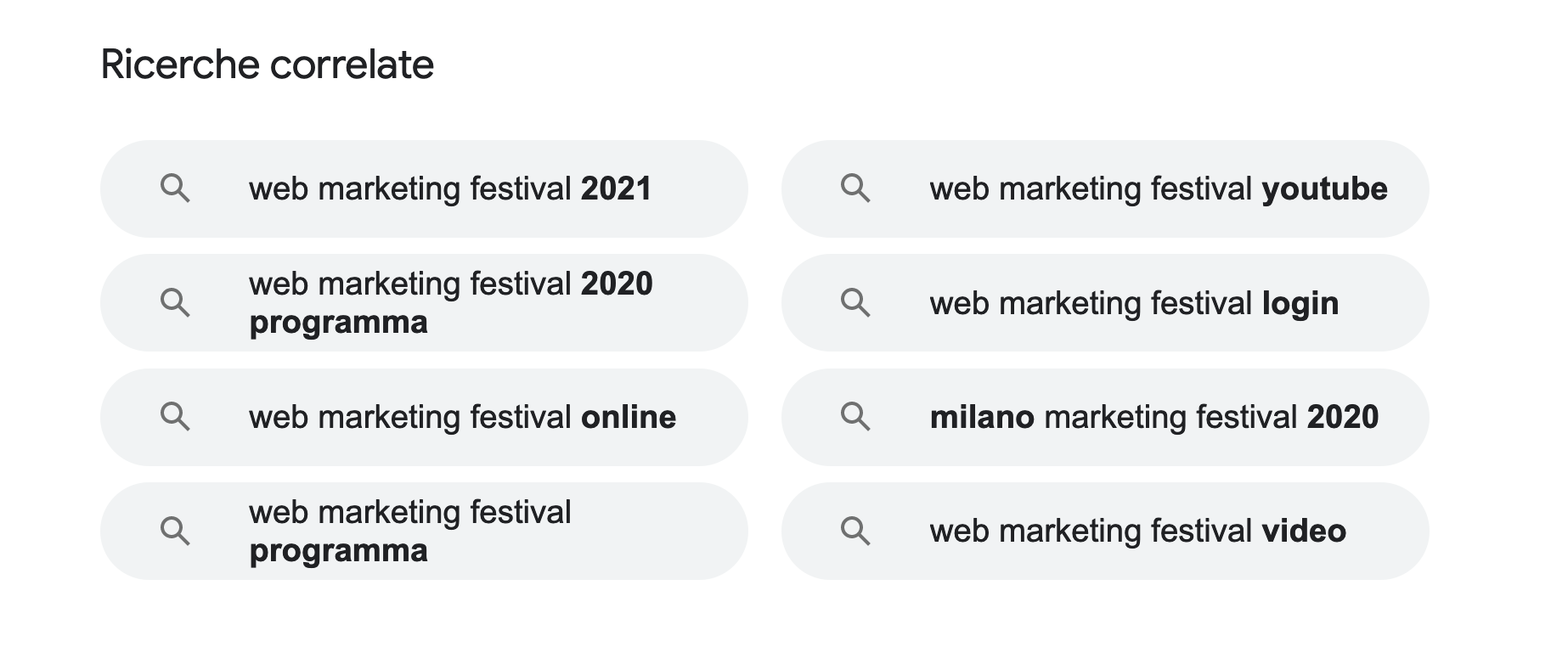Click search icon for 'milano marketing festival 2020'
1568x647 pixels.
pos(855,416)
